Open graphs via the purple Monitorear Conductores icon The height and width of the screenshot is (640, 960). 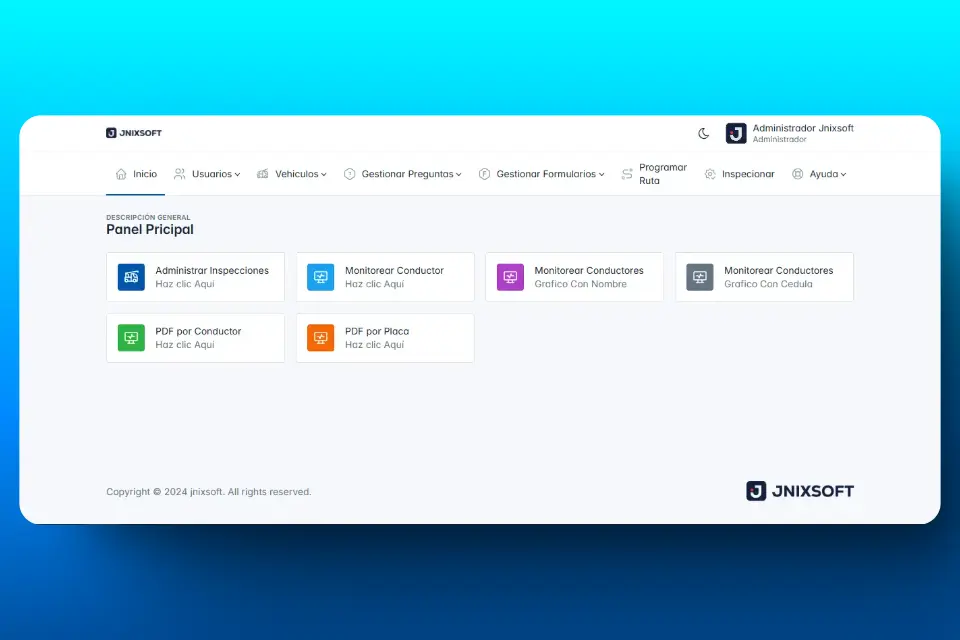tap(510, 277)
